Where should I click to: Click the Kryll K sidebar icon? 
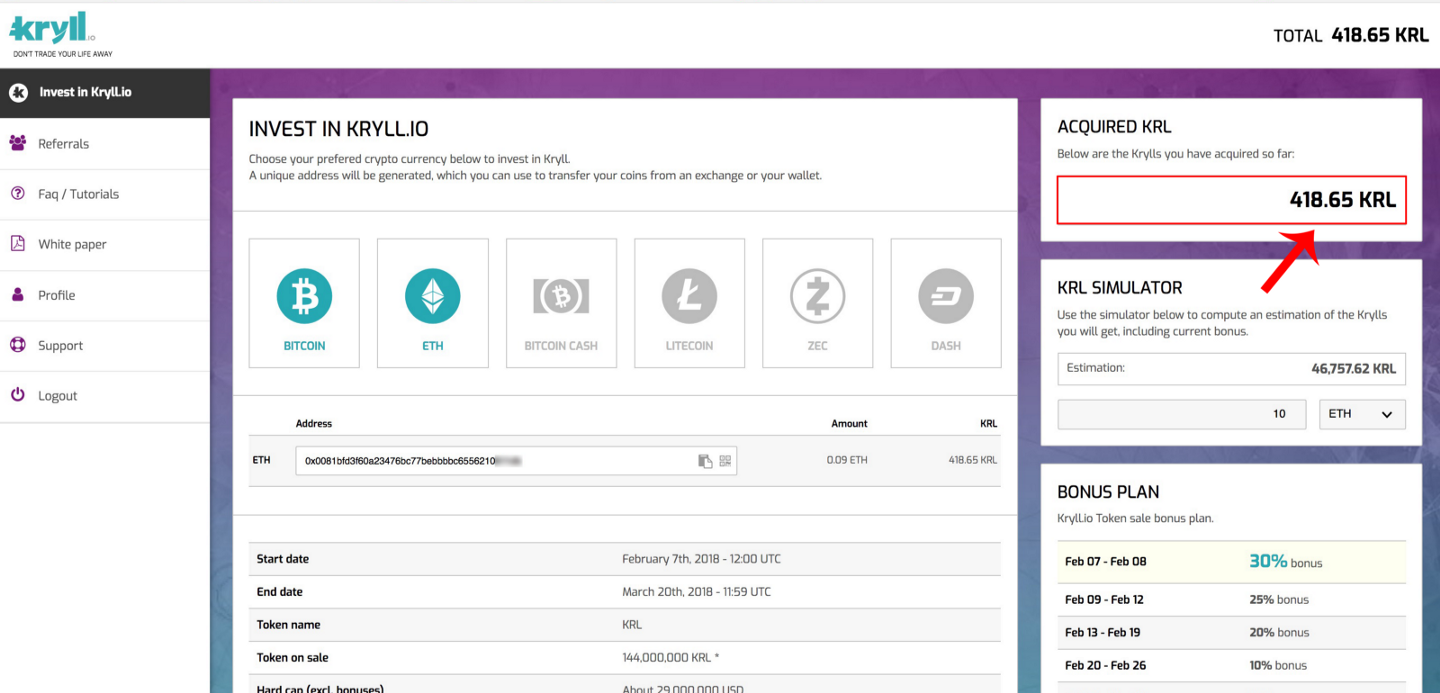coord(18,92)
